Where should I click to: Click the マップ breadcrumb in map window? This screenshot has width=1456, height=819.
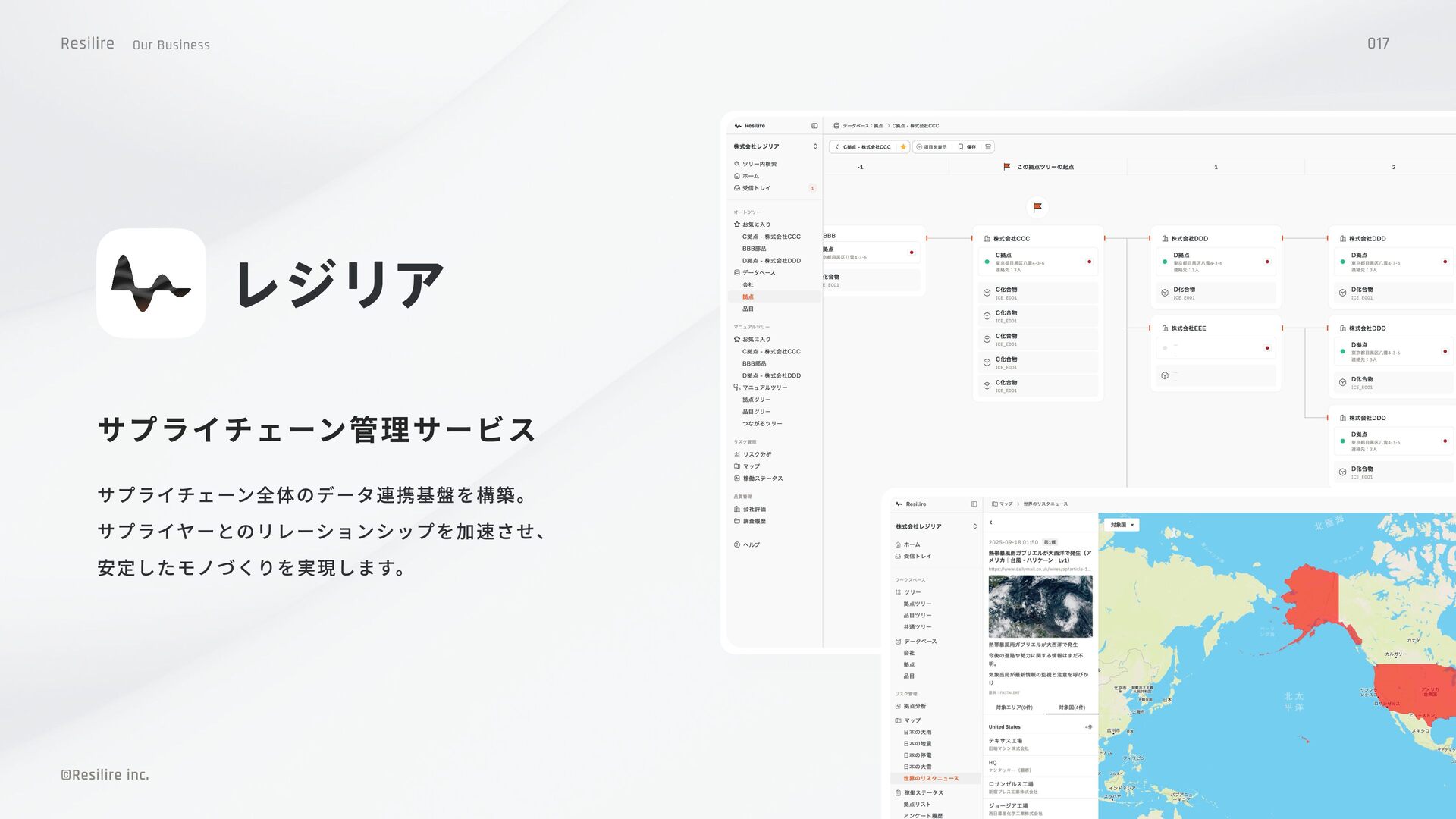point(1003,504)
